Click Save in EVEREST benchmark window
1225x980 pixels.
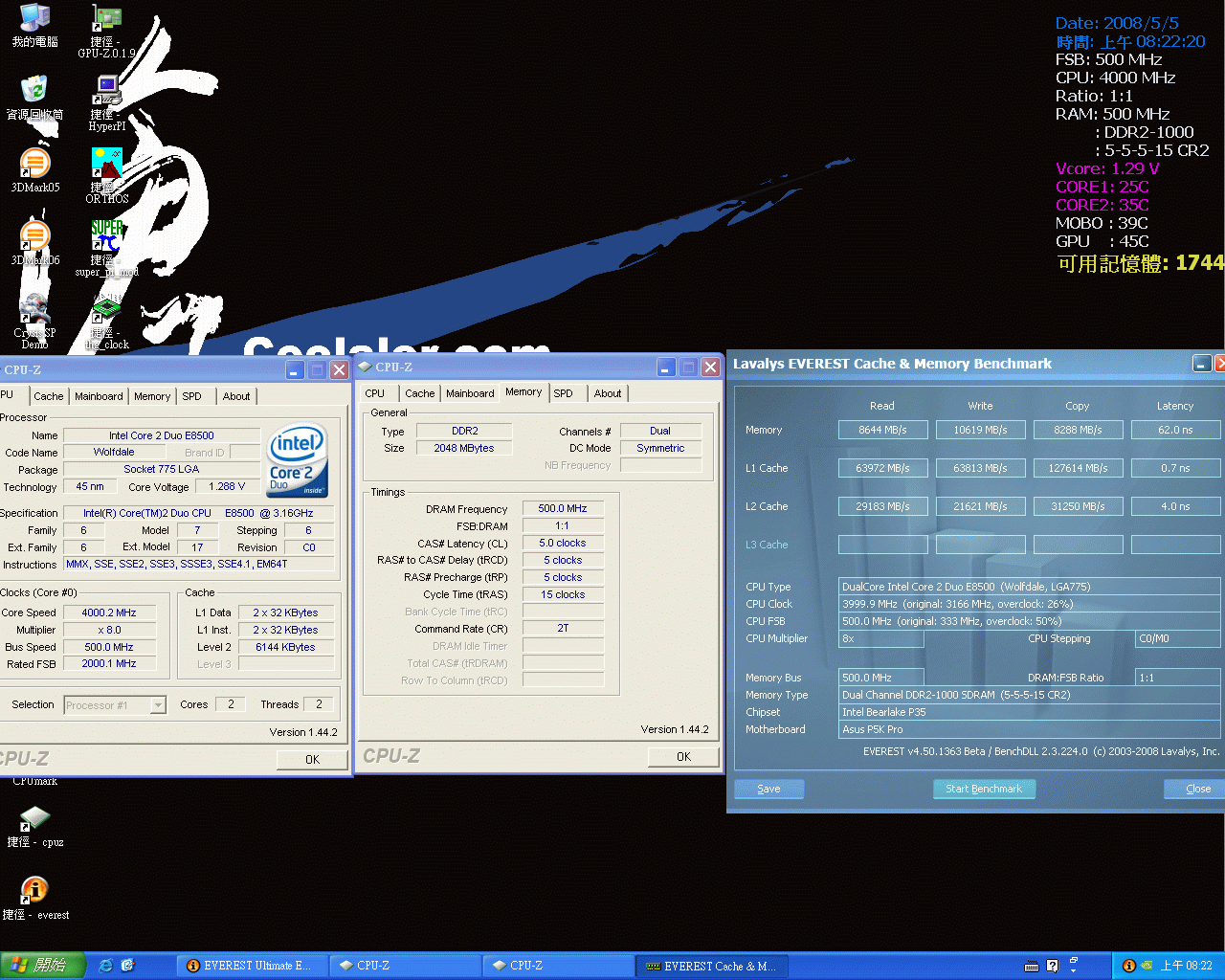click(x=768, y=790)
